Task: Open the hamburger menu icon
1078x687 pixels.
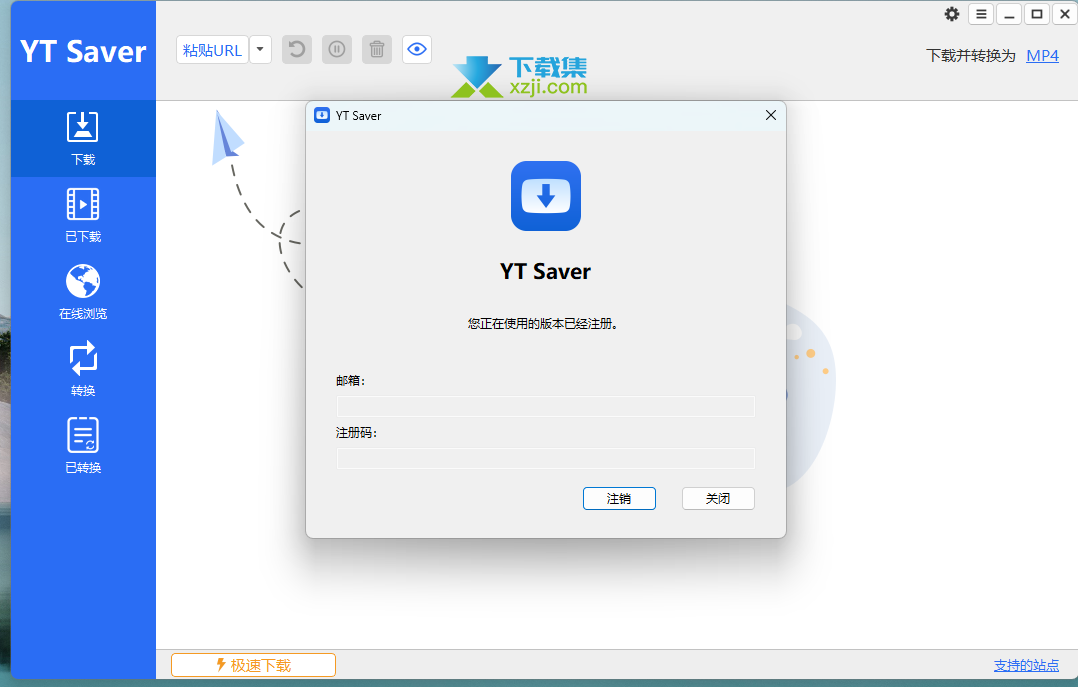Action: point(981,14)
